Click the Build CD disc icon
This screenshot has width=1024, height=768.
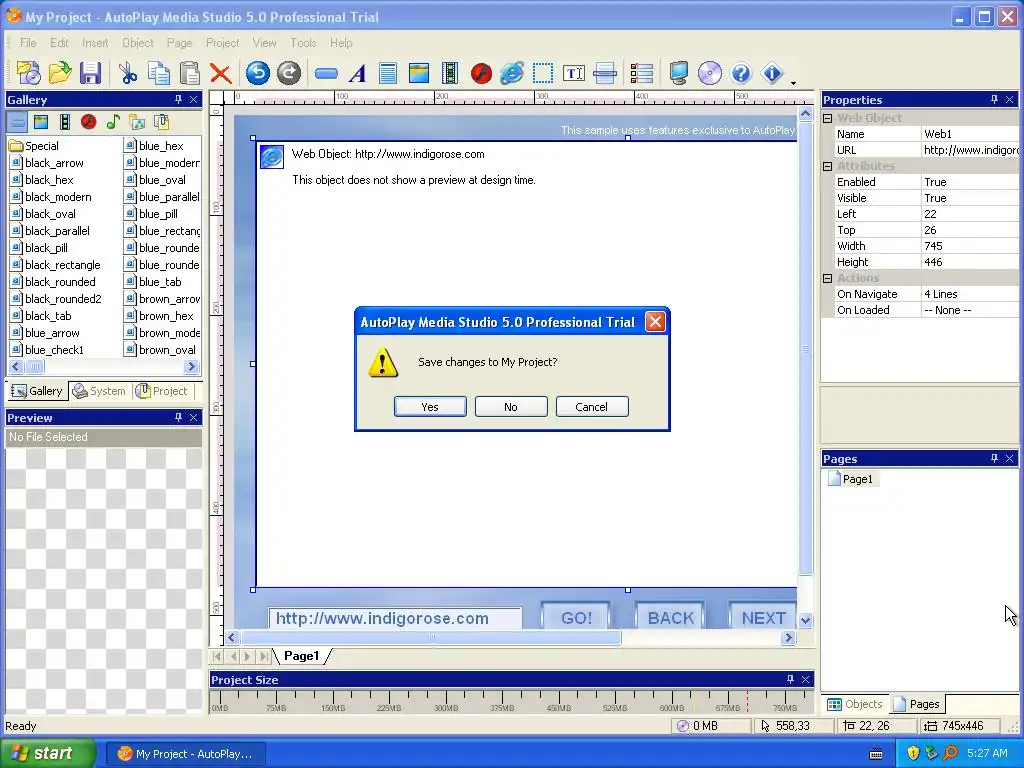(x=709, y=73)
